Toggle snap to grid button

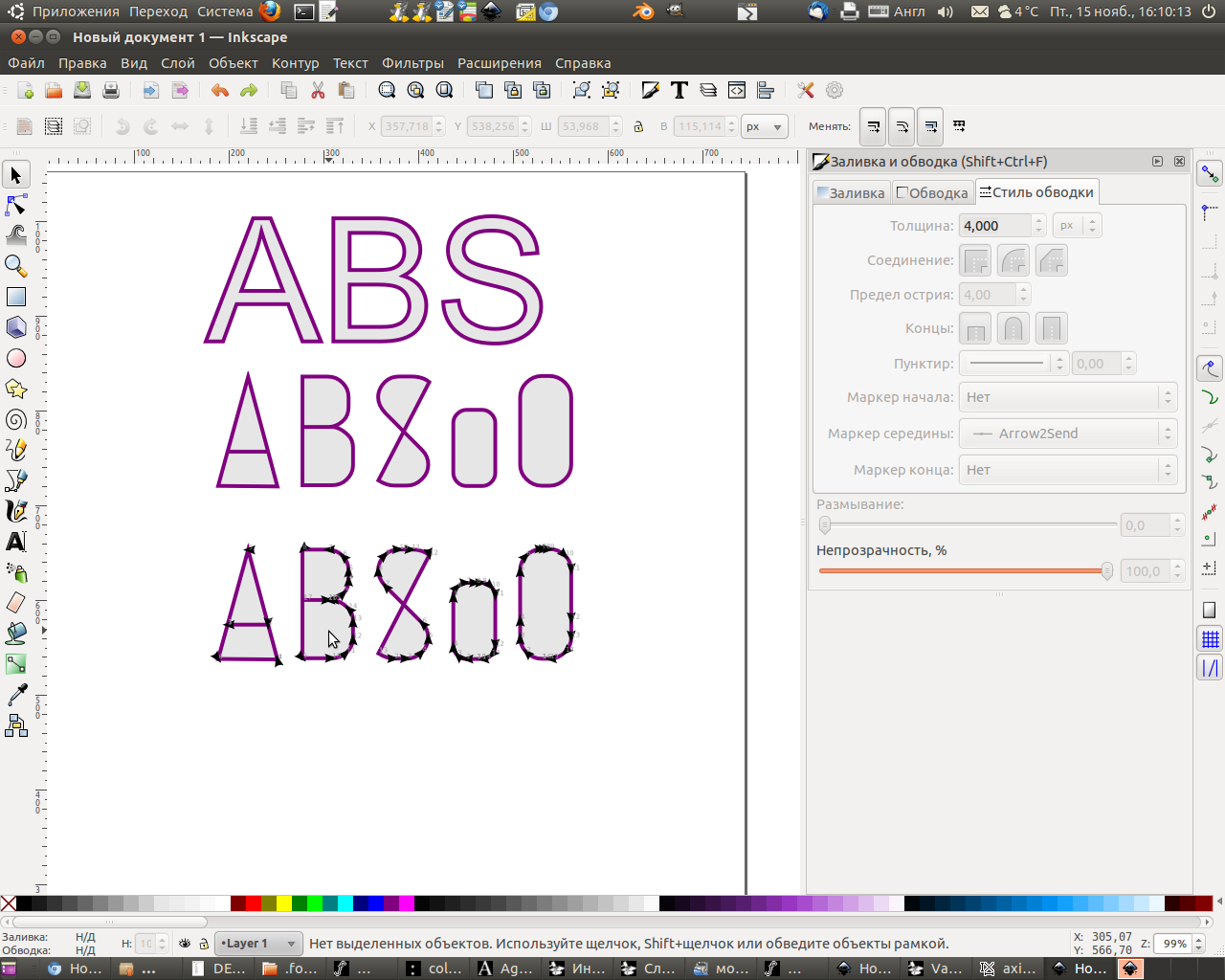tap(1211, 639)
